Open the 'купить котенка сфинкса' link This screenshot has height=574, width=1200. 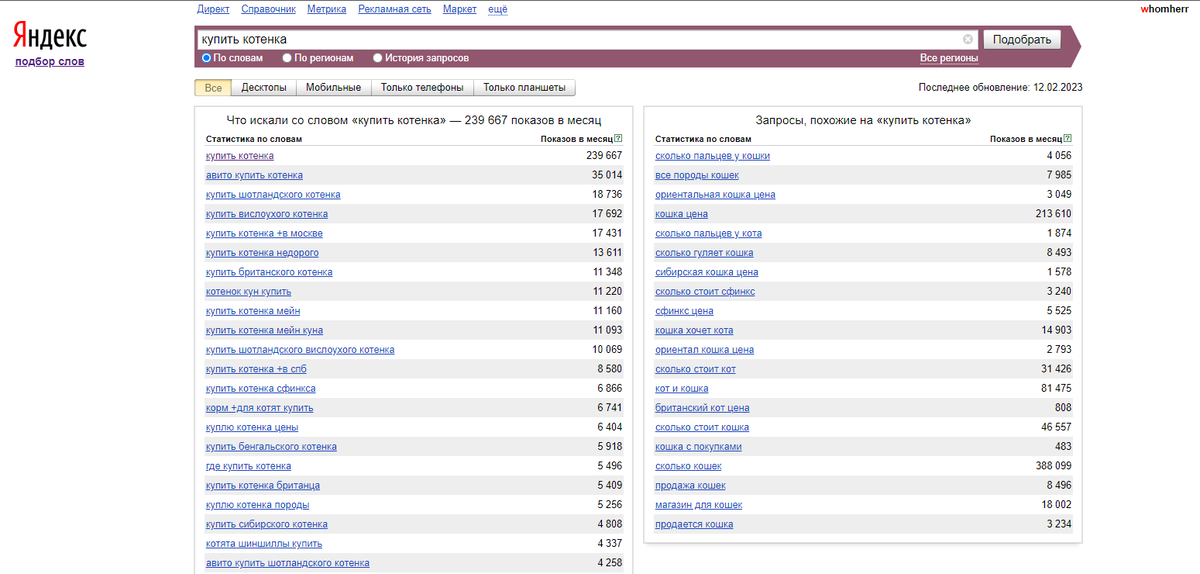click(261, 388)
